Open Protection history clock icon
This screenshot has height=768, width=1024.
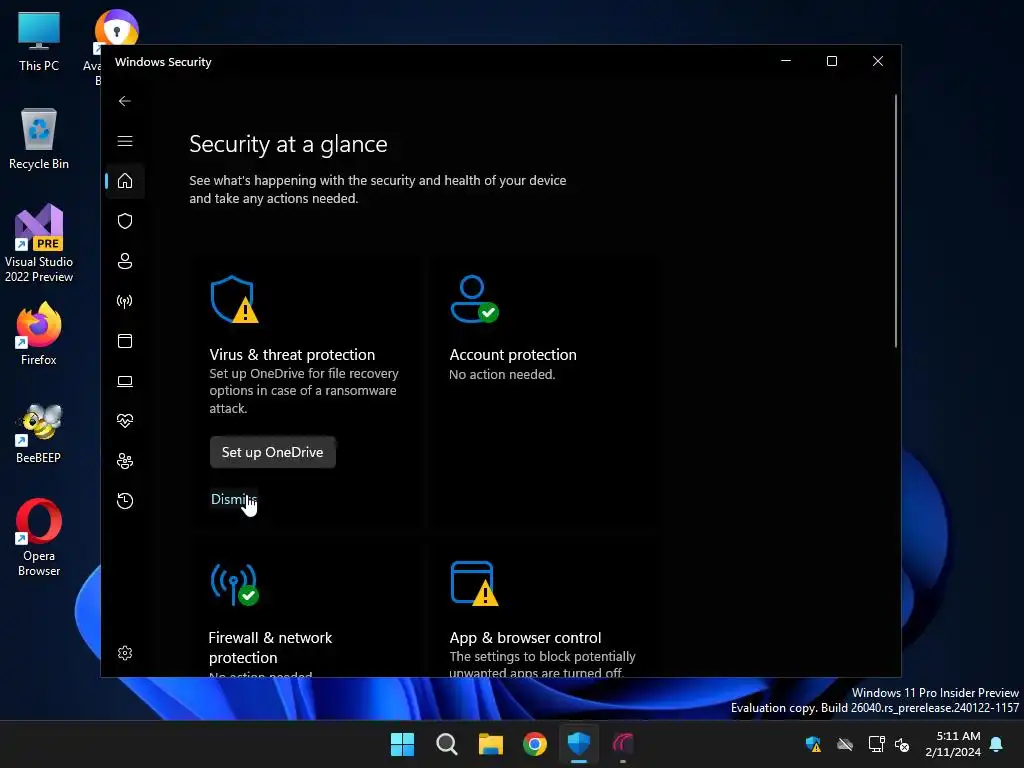(125, 501)
